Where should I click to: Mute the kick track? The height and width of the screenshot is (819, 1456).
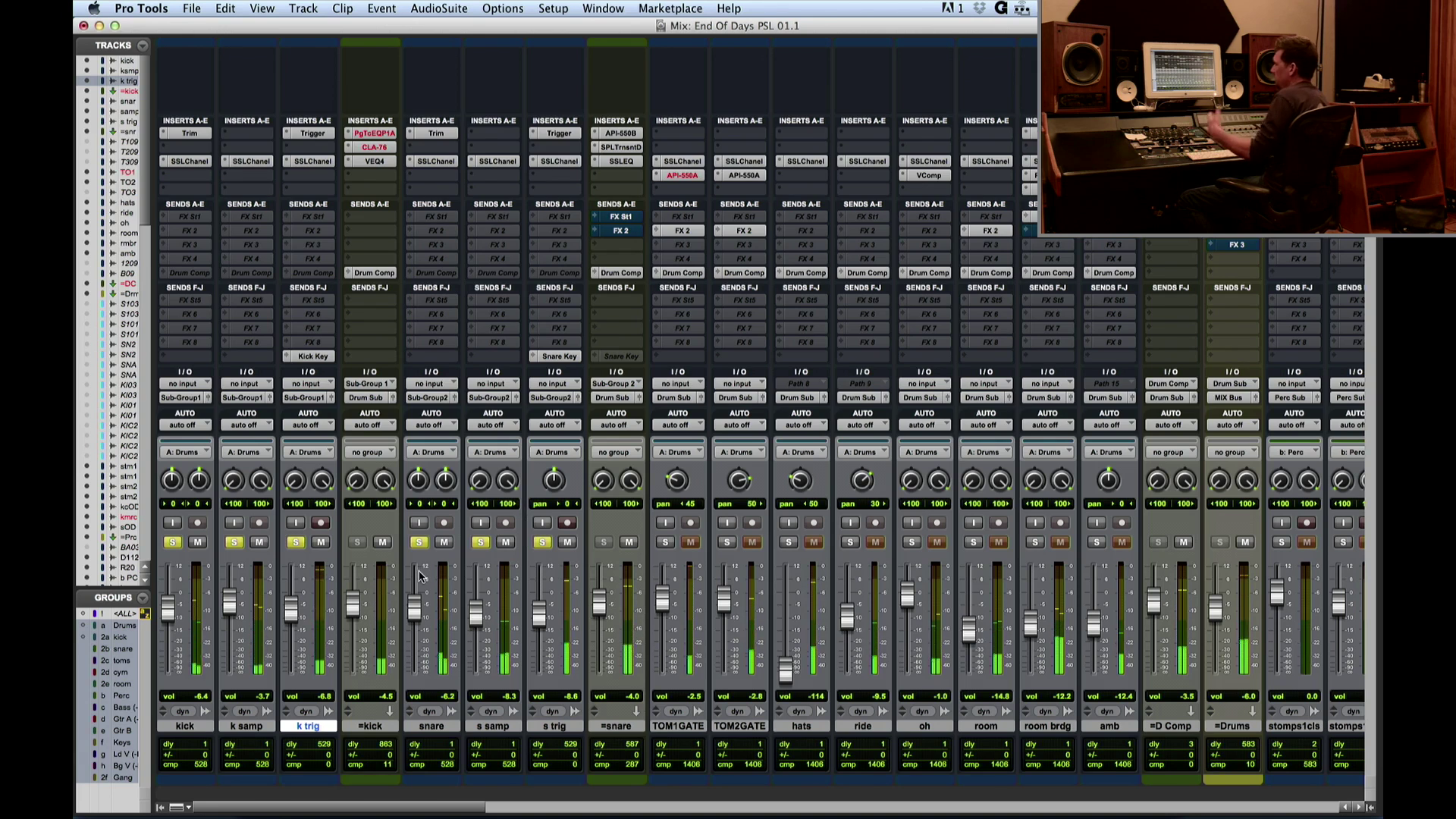198,542
